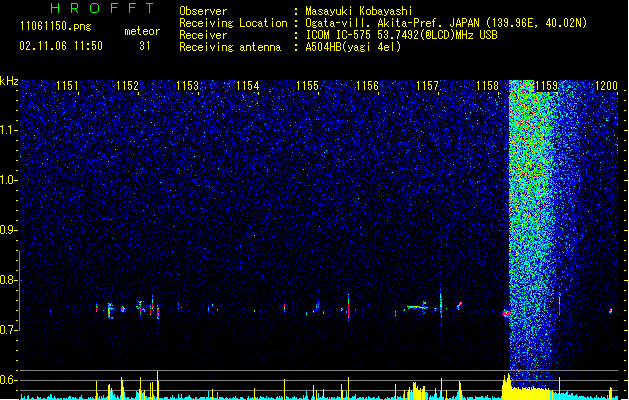Click the 1151 time marker

coord(67,86)
